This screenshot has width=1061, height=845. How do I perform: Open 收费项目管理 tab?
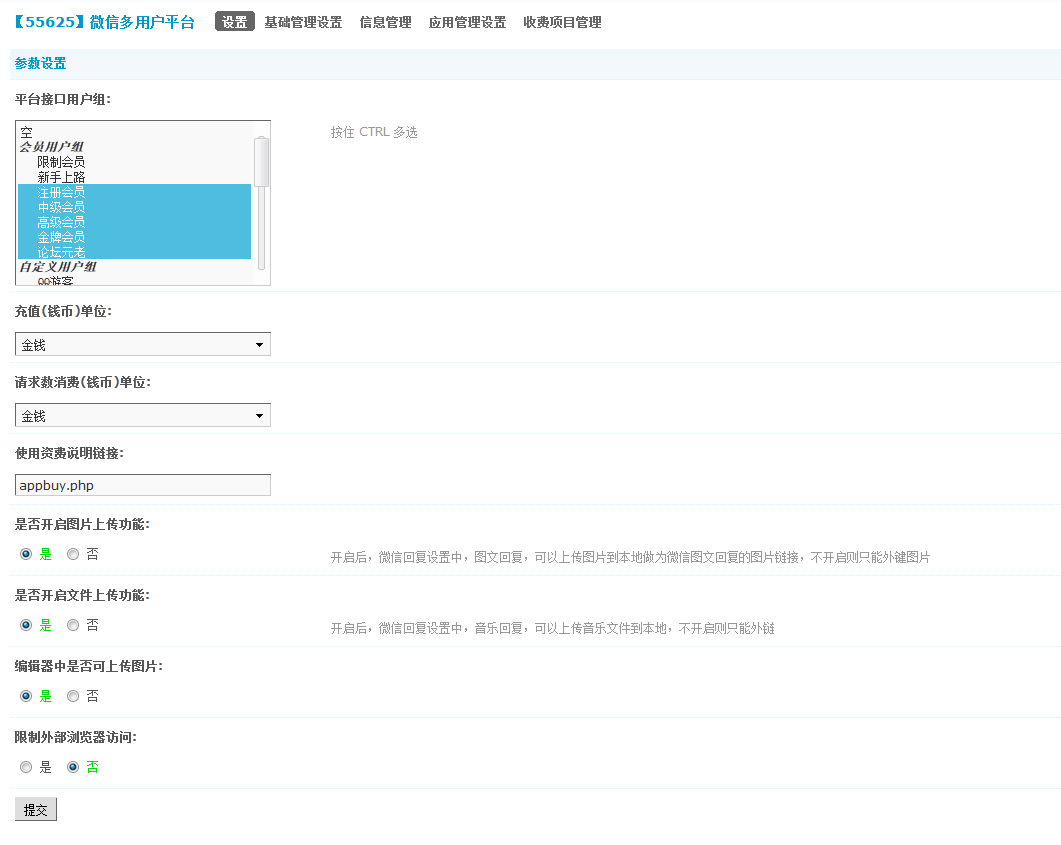tap(562, 22)
